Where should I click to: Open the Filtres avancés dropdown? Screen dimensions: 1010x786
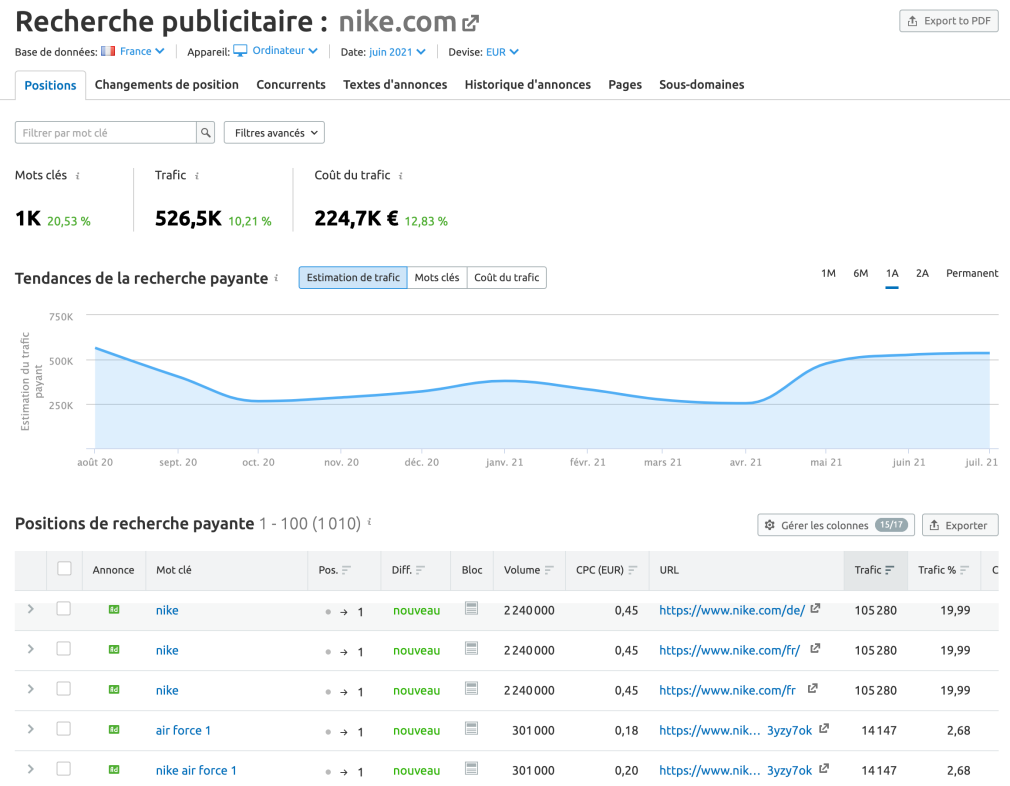tap(274, 133)
